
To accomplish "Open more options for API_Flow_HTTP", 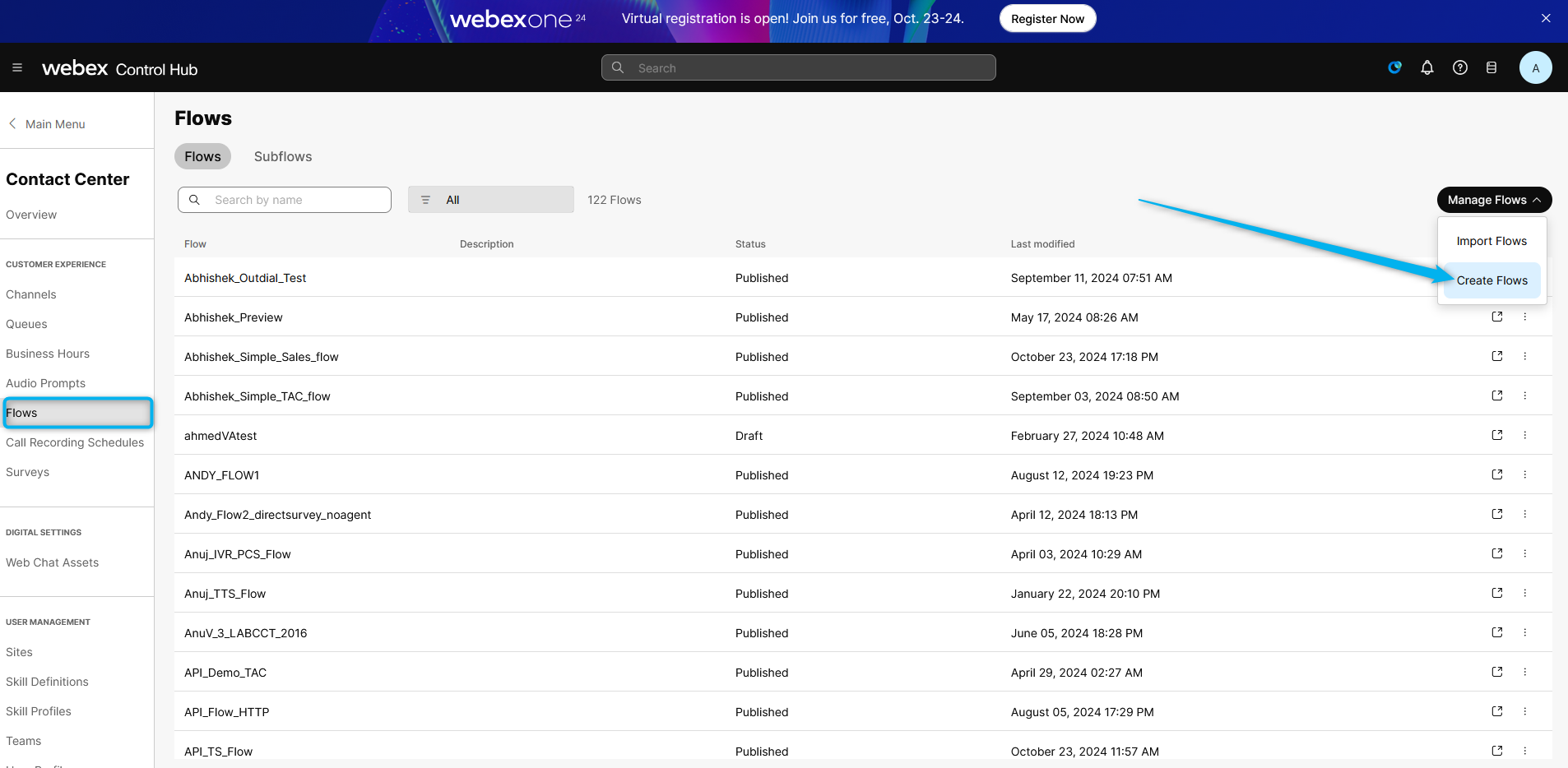I will tap(1524, 711).
